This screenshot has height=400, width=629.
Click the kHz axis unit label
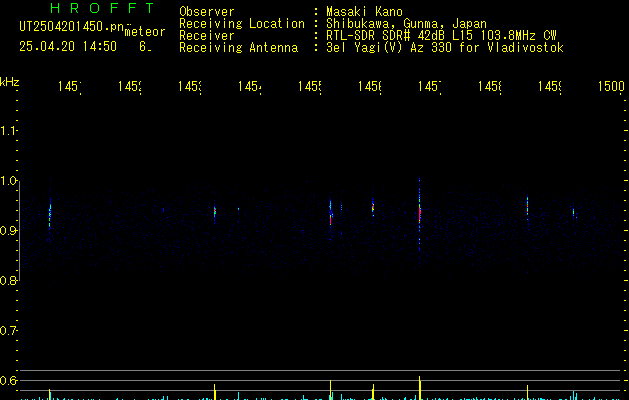coord(10,82)
